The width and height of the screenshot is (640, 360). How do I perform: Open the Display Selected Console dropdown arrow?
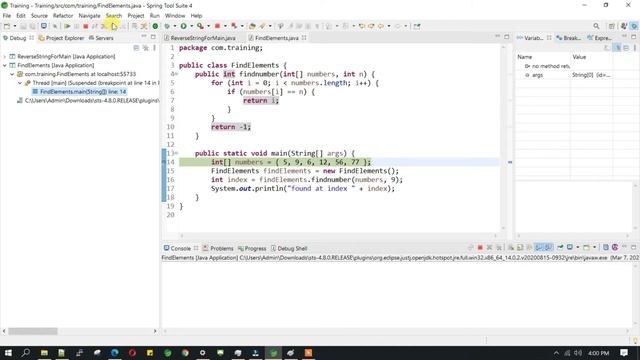[x=577, y=248]
